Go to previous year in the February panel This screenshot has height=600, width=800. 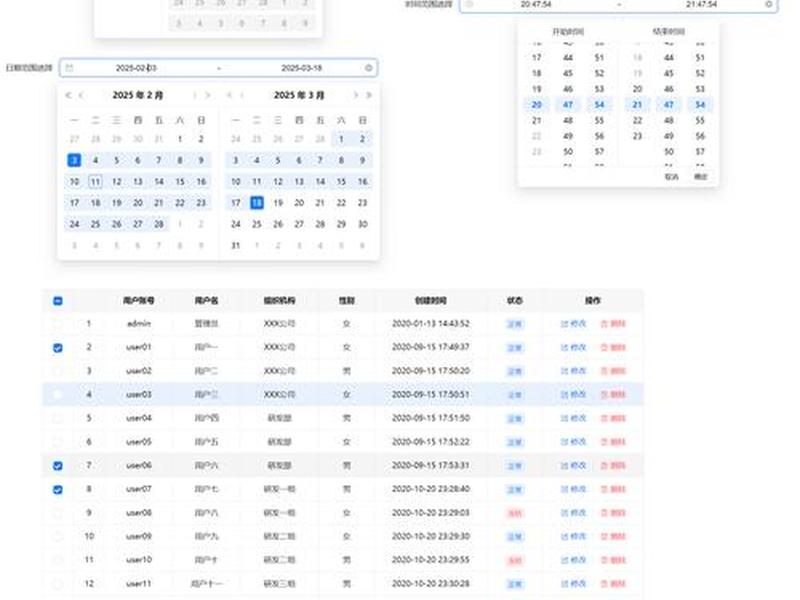68,95
